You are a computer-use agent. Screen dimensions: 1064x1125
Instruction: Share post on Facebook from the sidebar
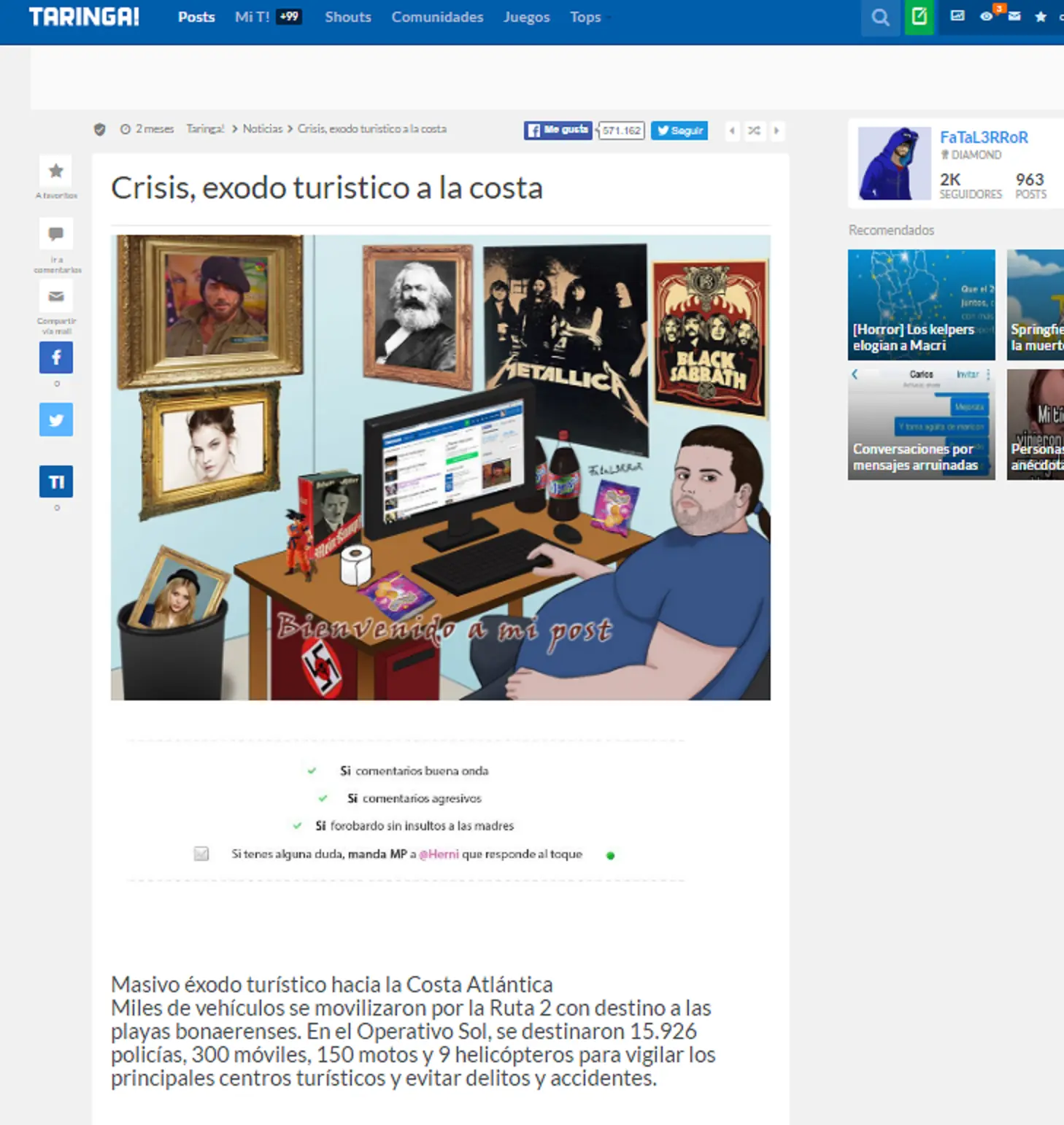[x=55, y=357]
